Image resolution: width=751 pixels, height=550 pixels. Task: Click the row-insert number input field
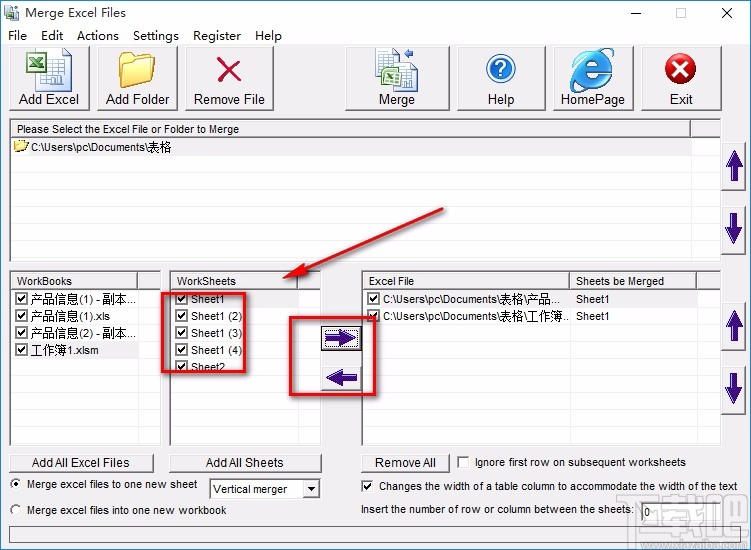[680, 512]
